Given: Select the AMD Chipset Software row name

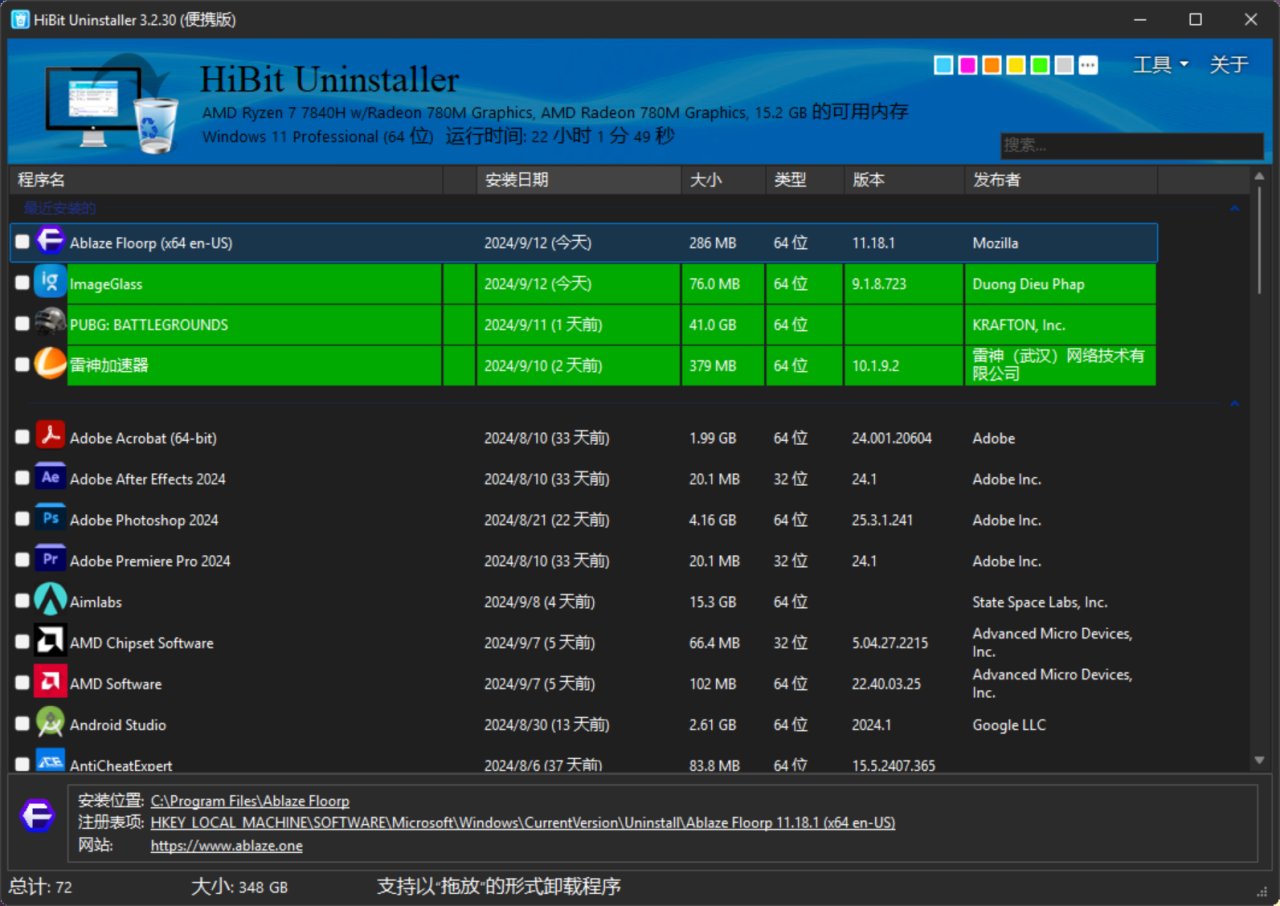Looking at the screenshot, I should click(x=142, y=643).
